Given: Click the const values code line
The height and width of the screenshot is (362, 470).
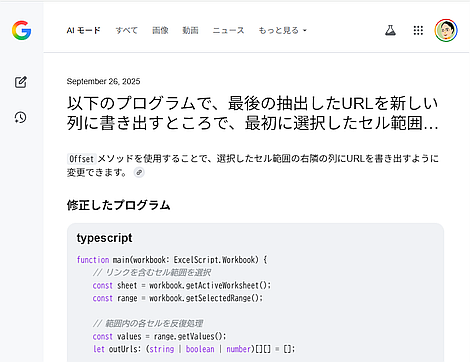Looking at the screenshot, I should (x=159, y=336).
